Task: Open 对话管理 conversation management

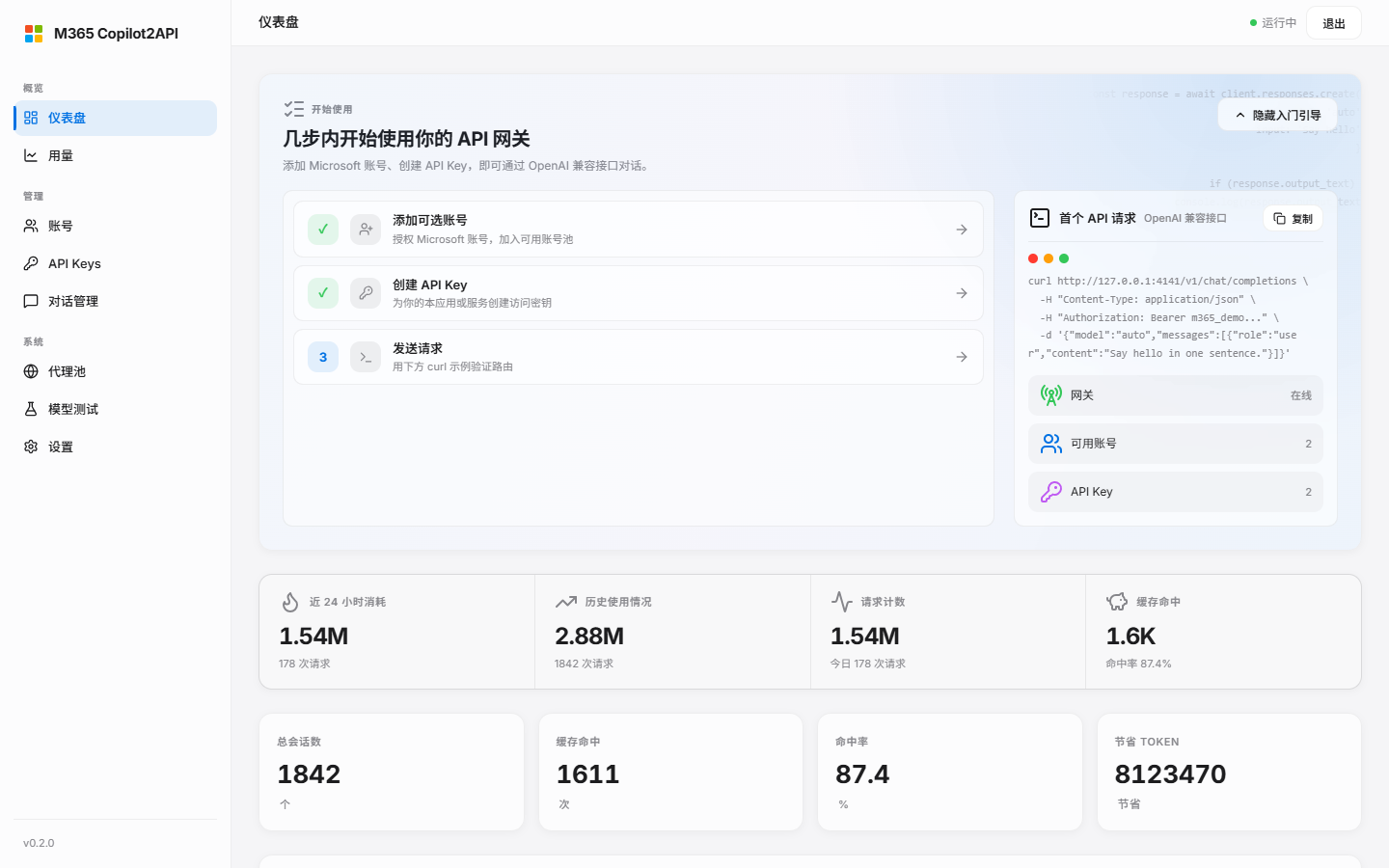Action: point(116,301)
